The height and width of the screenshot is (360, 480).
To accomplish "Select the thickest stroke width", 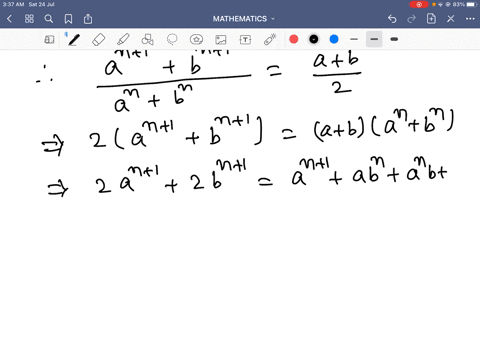I will [x=394, y=39].
